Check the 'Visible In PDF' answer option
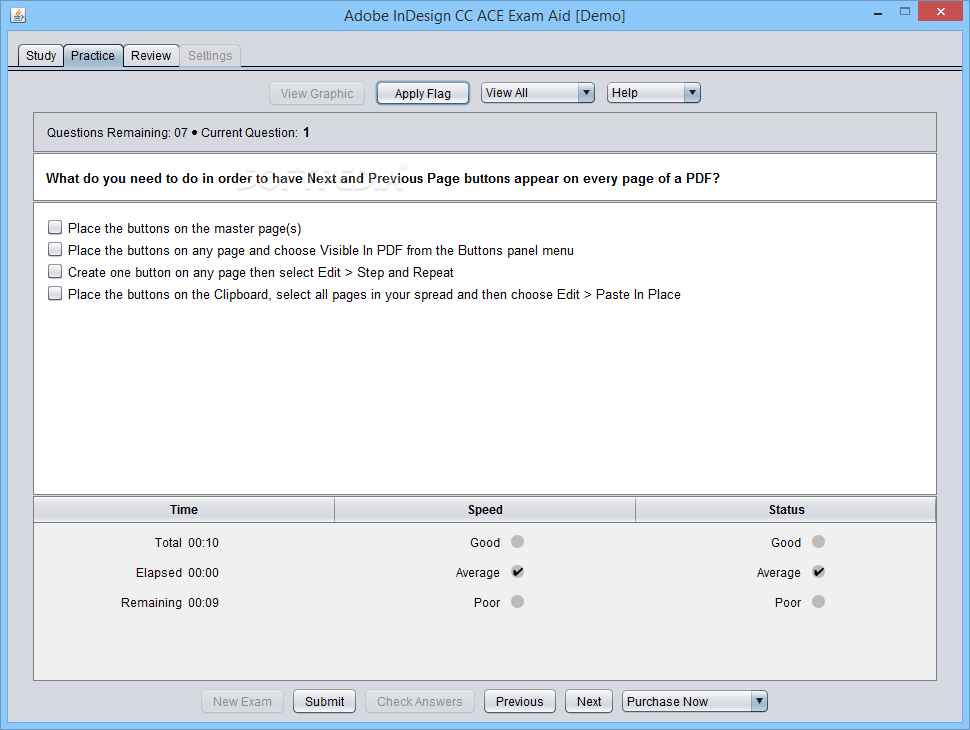The width and height of the screenshot is (970, 730). tap(55, 249)
